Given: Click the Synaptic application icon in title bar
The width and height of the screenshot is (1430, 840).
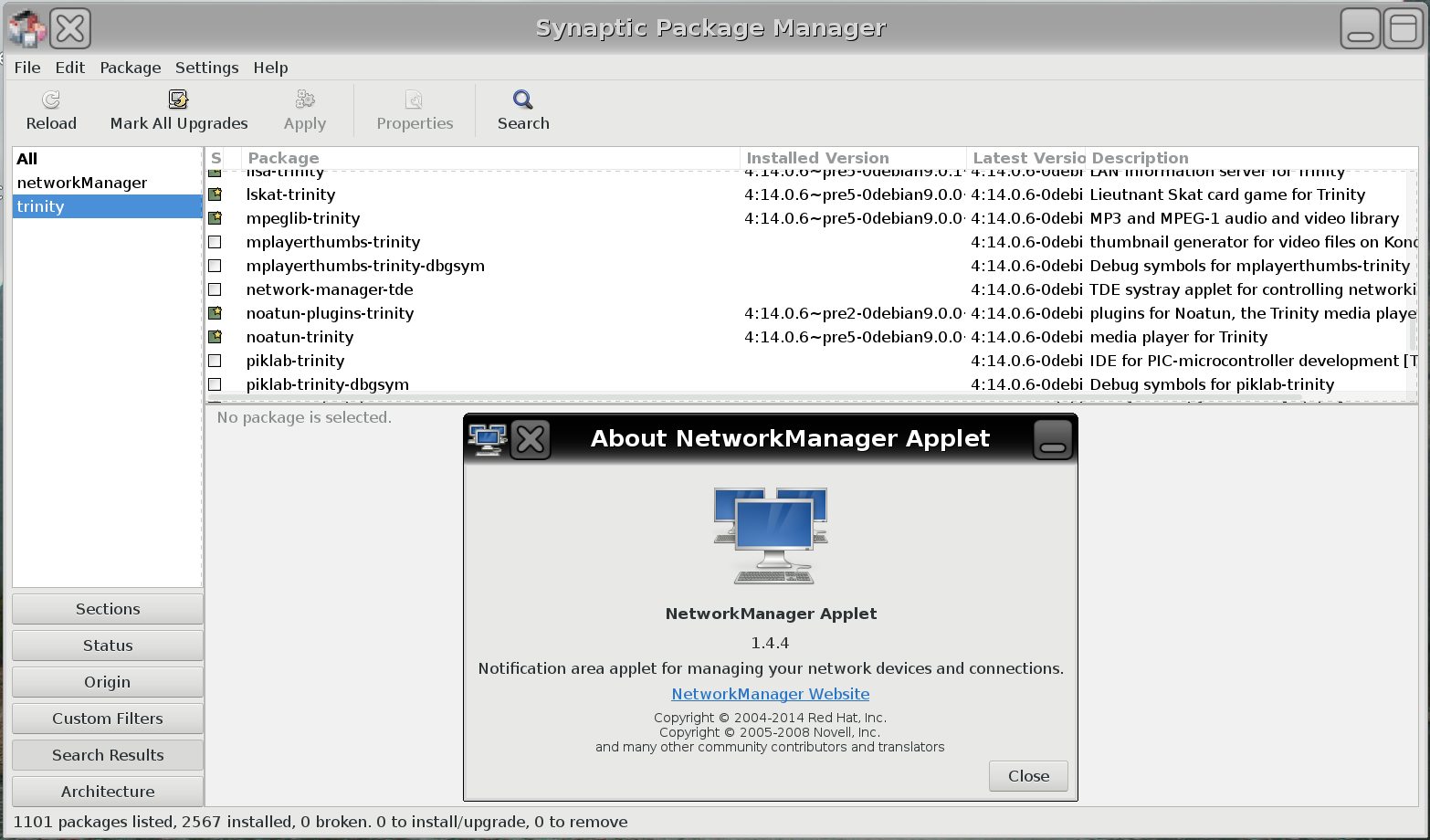Looking at the screenshot, I should (26, 29).
